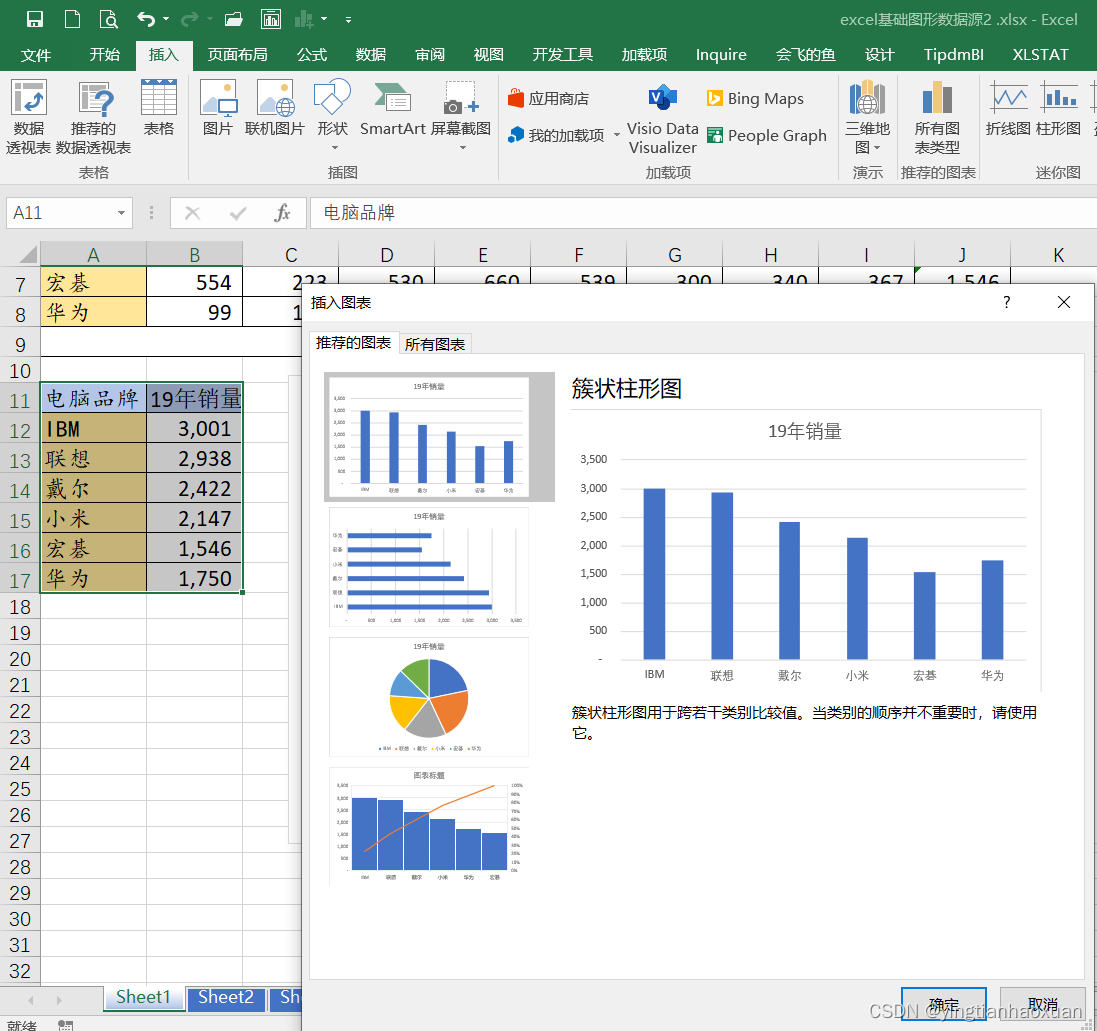Image resolution: width=1097 pixels, height=1031 pixels.
Task: Switch to Page Layout (页面布局) tab
Action: [x=237, y=55]
